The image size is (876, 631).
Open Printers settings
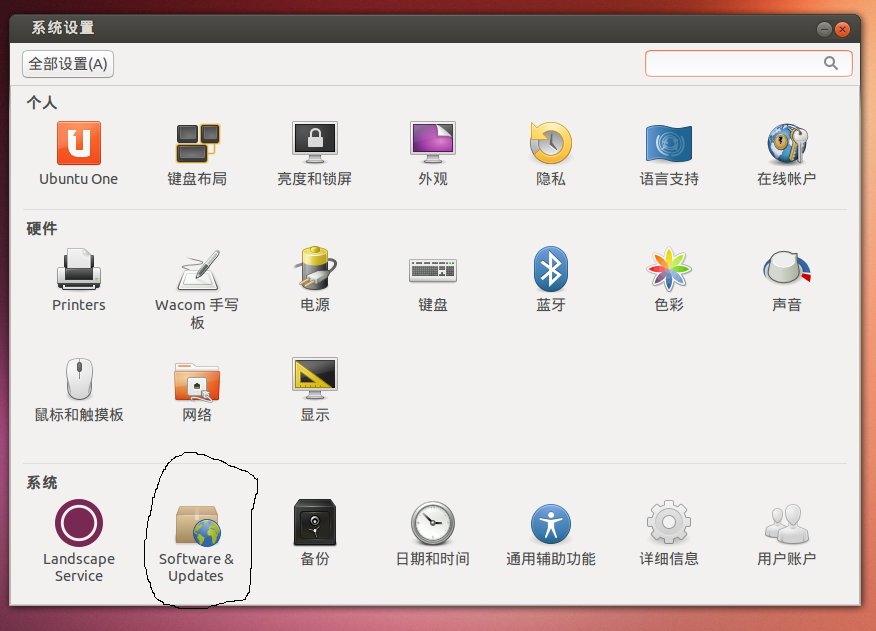click(79, 279)
